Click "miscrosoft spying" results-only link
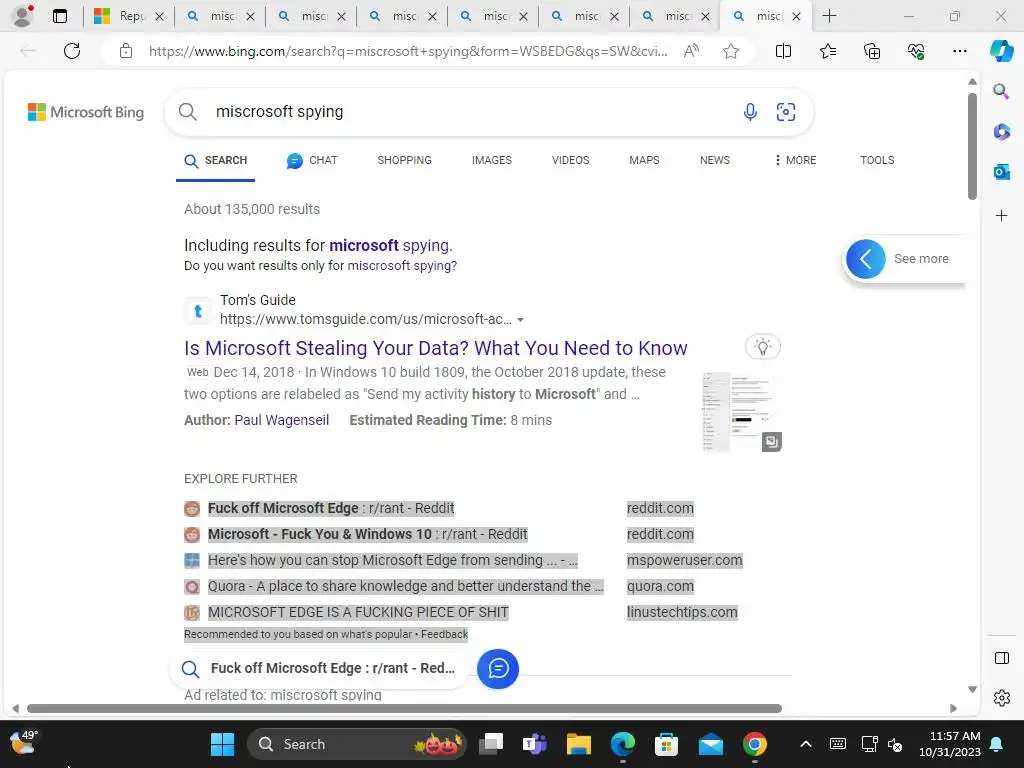The image size is (1024, 768). point(399,266)
